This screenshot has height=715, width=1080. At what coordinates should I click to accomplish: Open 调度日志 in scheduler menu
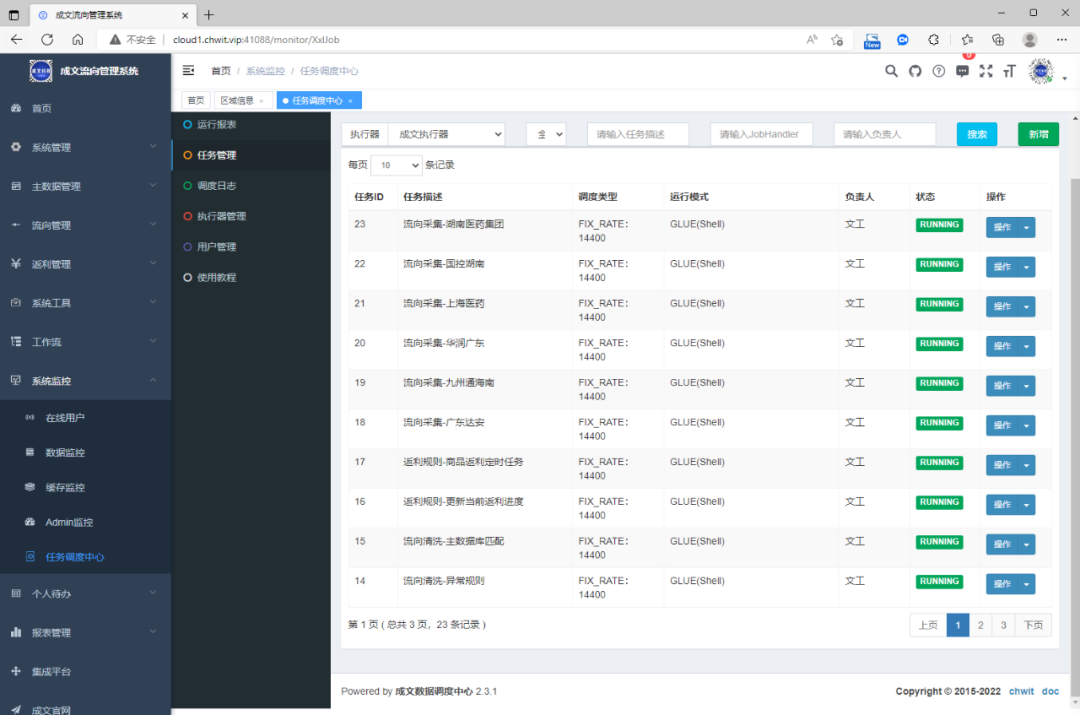coord(251,185)
